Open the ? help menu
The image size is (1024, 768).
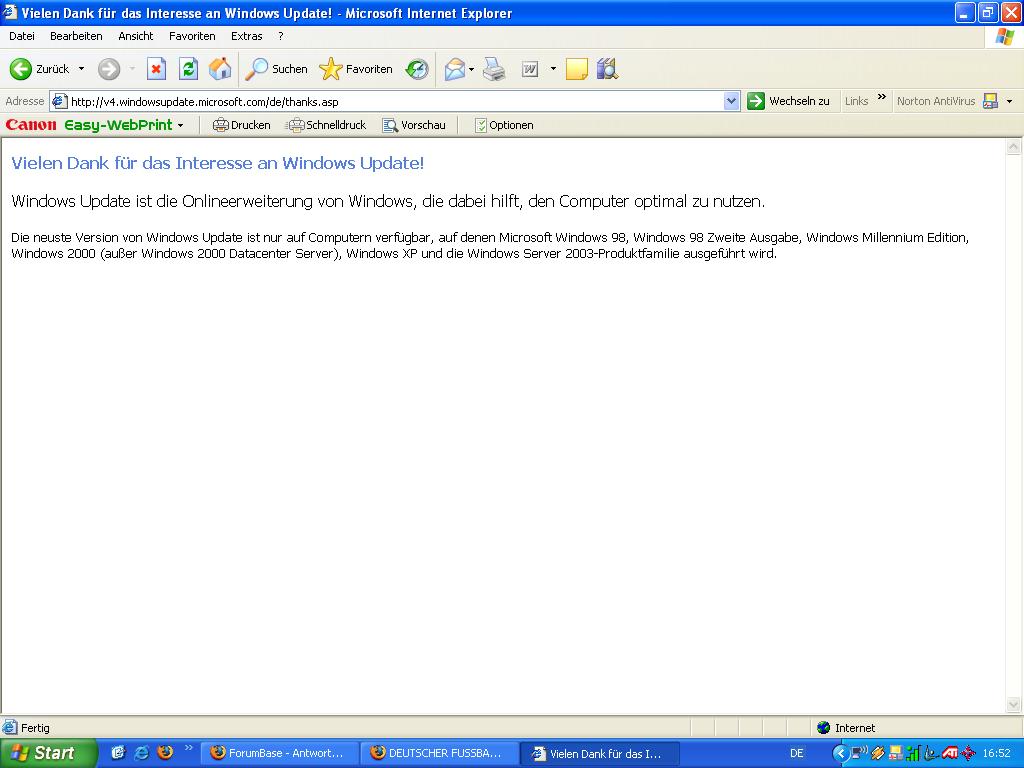[281, 36]
